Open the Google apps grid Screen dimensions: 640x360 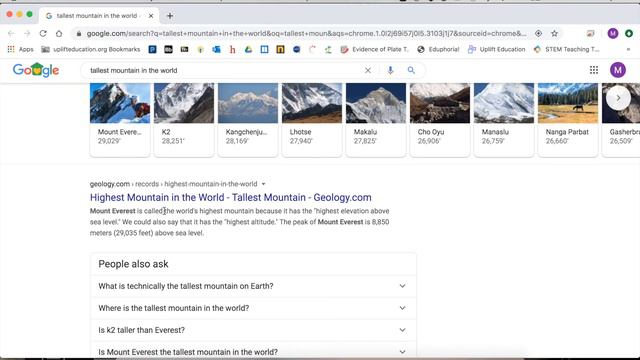pos(594,70)
